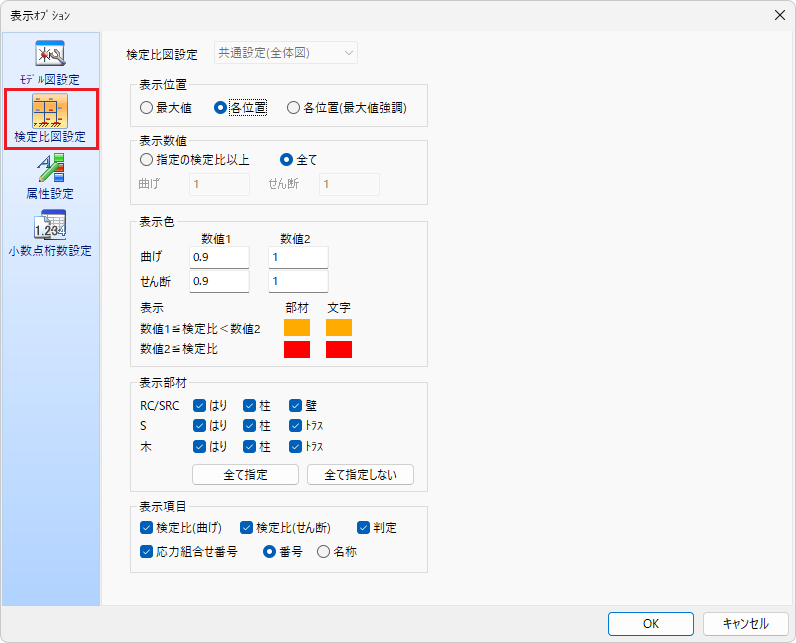Click the 全て指定しない button

[x=360, y=475]
